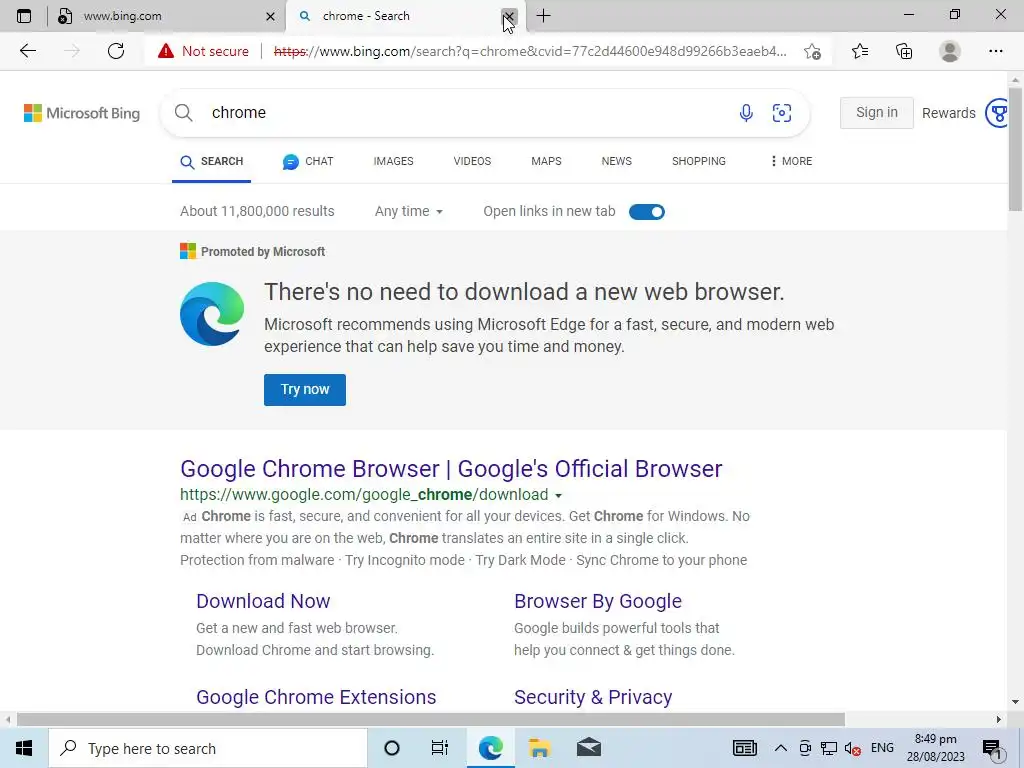Image resolution: width=1024 pixels, height=768 pixels.
Task: Open a new tab with plus button
Action: click(543, 16)
